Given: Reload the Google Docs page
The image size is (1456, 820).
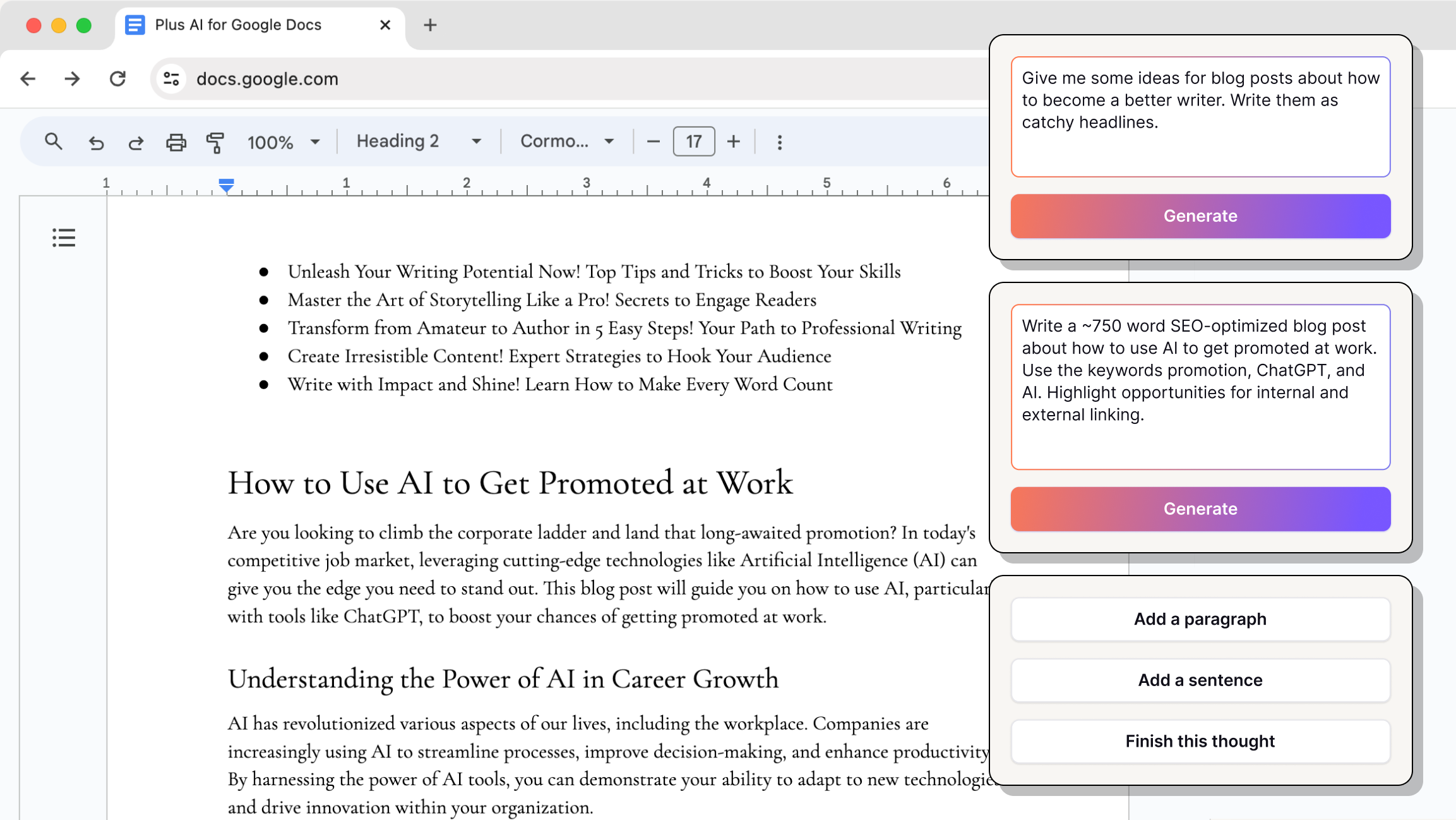Looking at the screenshot, I should click(119, 78).
